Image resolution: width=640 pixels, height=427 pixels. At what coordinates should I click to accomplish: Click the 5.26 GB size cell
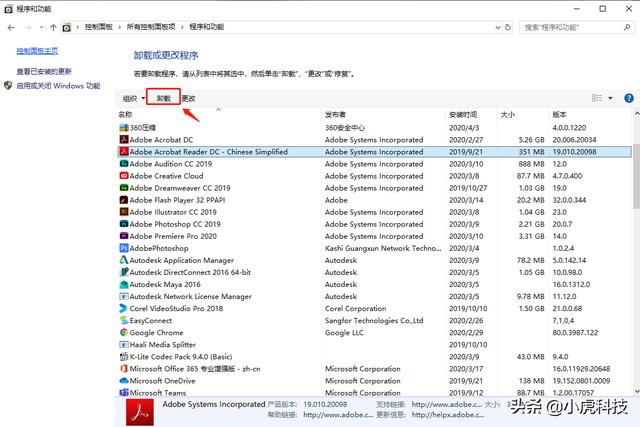tap(531, 140)
